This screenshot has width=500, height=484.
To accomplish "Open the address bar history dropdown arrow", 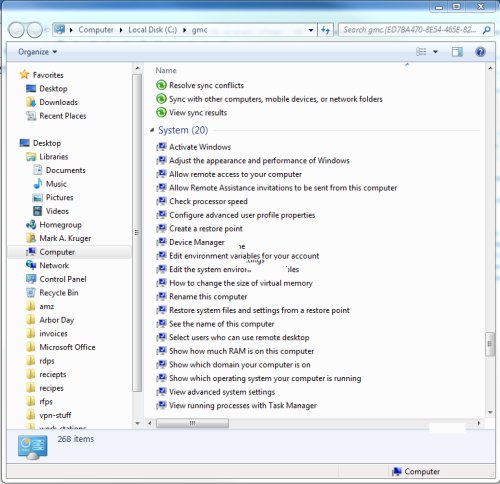I will click(x=311, y=30).
